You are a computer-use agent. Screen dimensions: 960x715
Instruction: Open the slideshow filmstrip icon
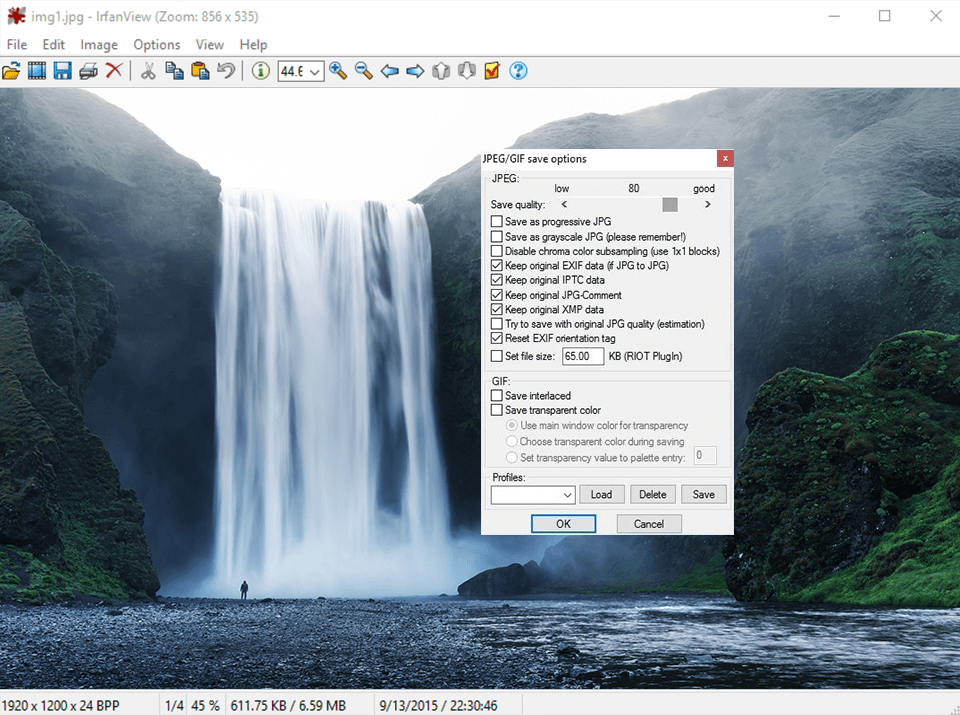[37, 71]
